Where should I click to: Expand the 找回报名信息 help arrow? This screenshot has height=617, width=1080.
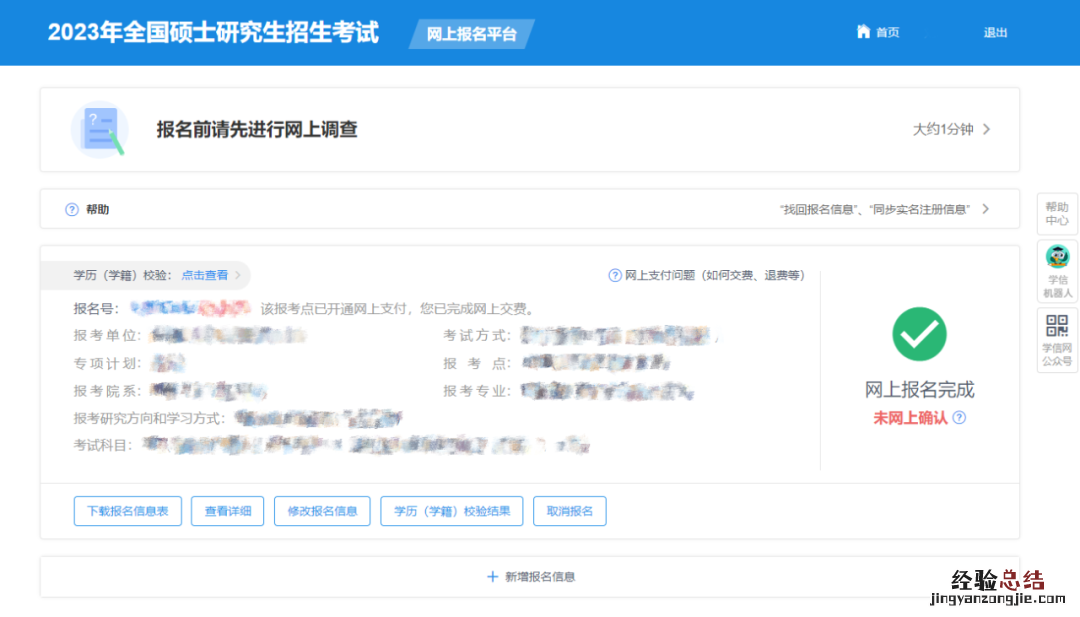[985, 209]
